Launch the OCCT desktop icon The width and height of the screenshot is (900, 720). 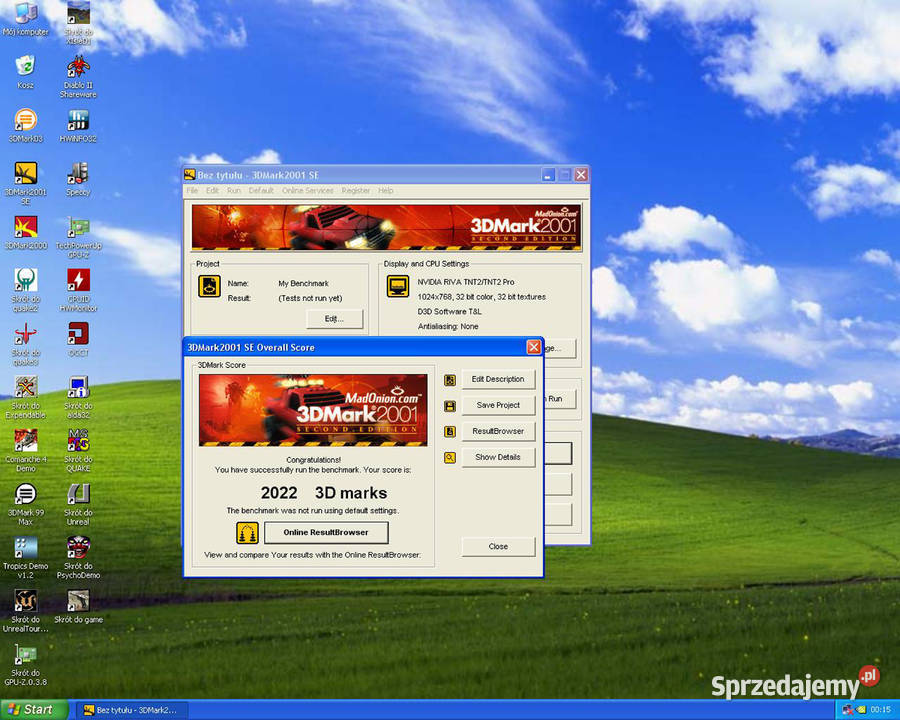[78, 339]
